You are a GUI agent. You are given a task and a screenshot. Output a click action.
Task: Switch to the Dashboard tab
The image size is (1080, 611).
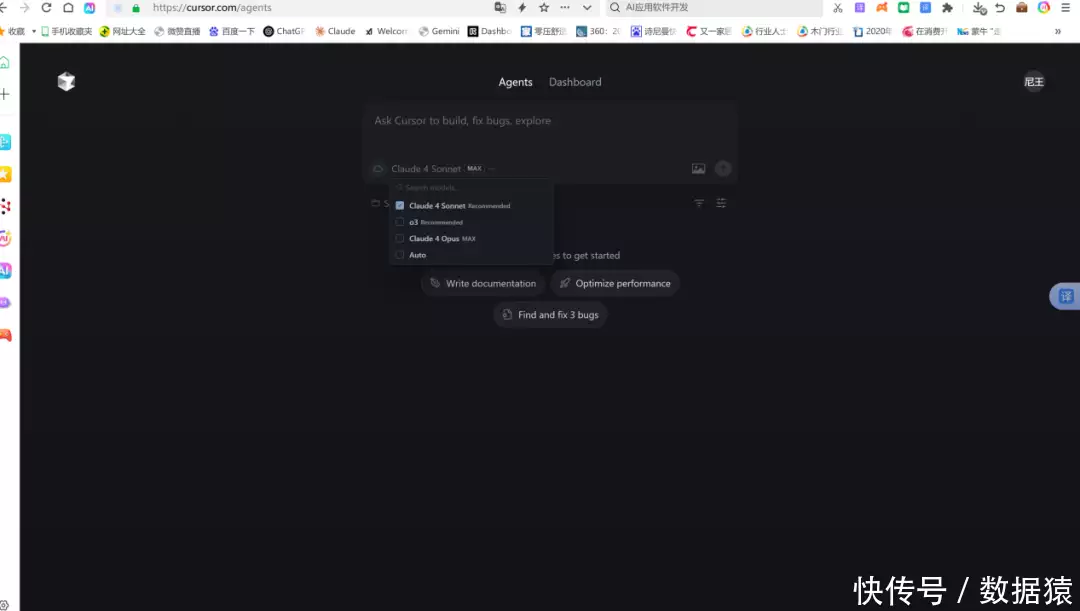[574, 82]
